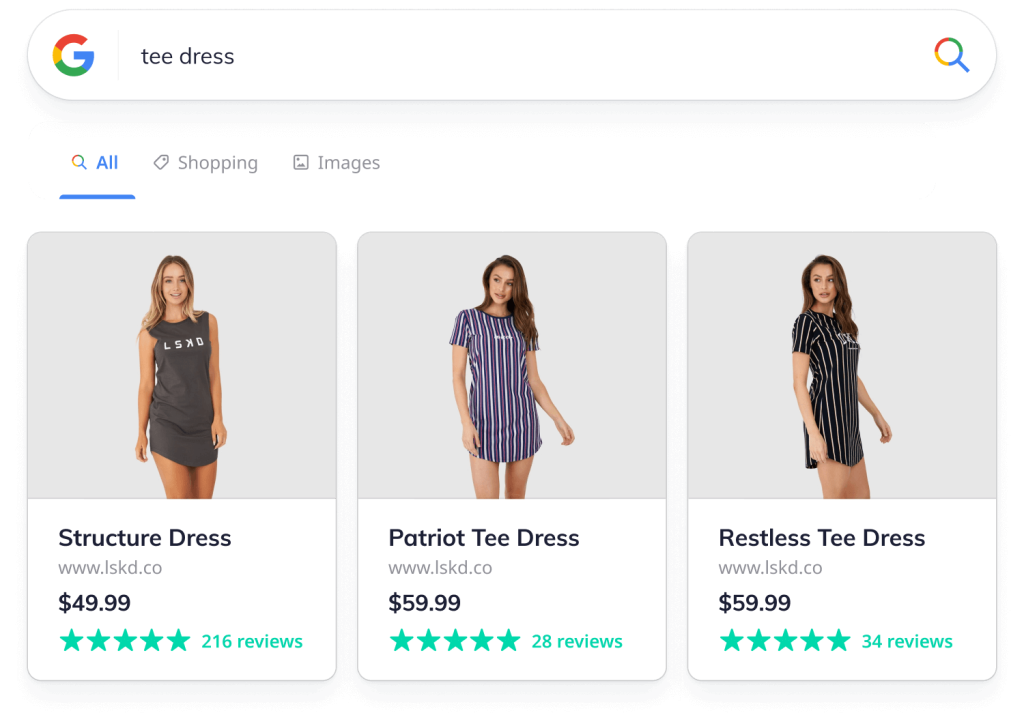
Task: Open the Restless Tee Dress product image
Action: (842, 366)
